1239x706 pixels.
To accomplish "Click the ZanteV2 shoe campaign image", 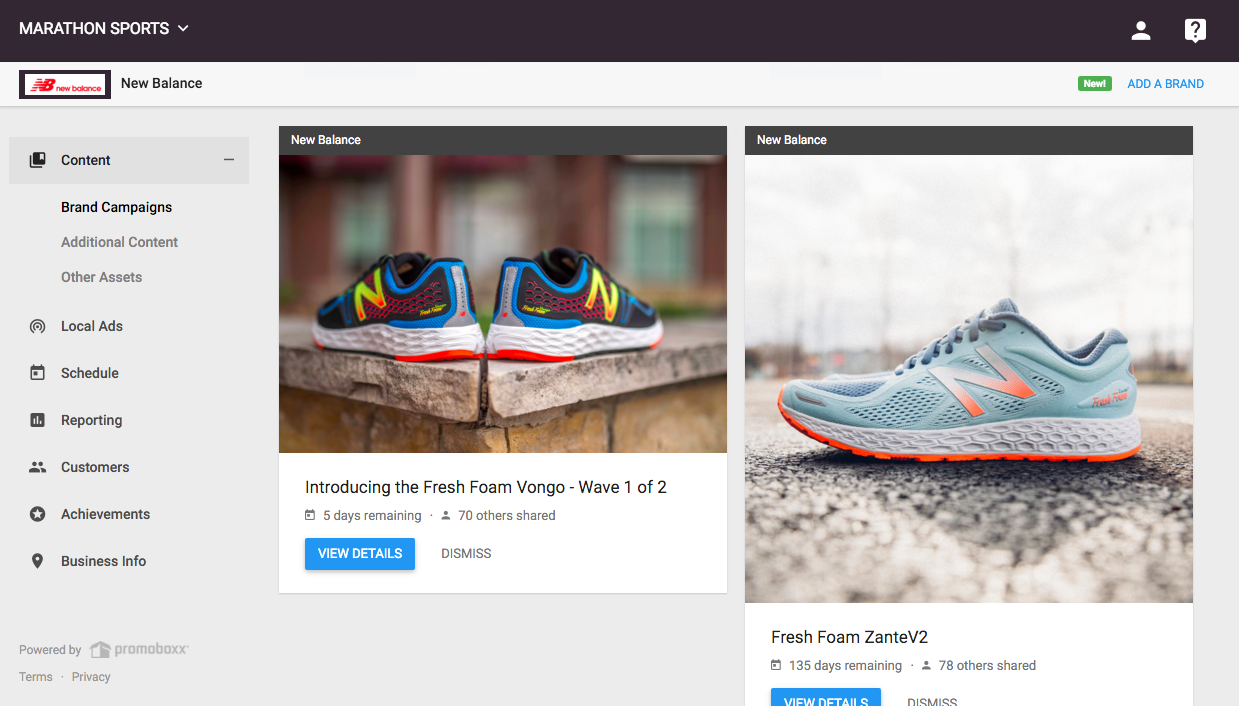I will 969,379.
